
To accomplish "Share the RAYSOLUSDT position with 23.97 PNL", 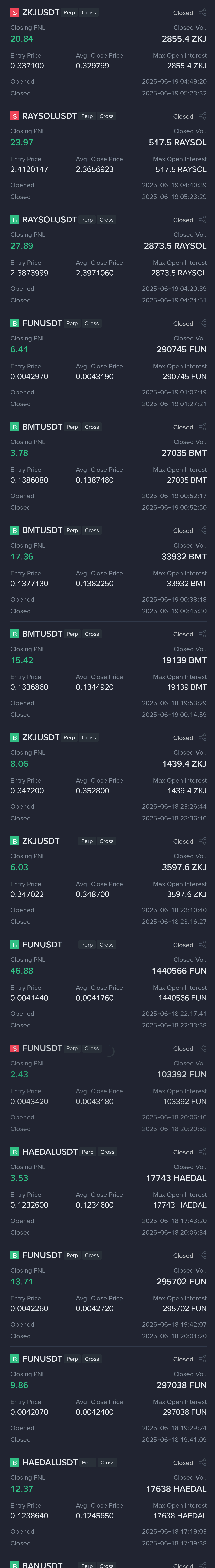I will click(x=202, y=116).
